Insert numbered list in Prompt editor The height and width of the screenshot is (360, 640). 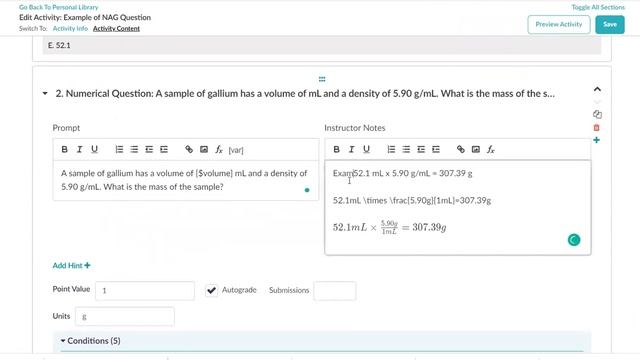pos(119,149)
